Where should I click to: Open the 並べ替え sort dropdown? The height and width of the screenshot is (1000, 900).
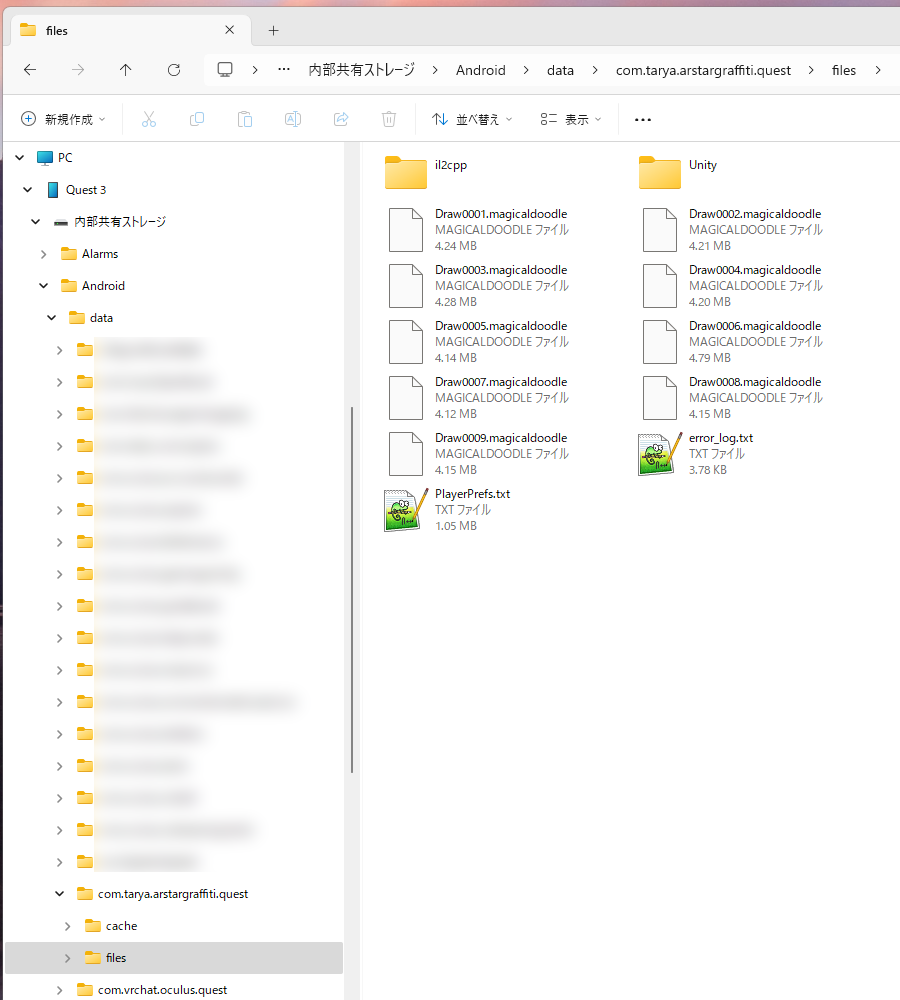(472, 119)
